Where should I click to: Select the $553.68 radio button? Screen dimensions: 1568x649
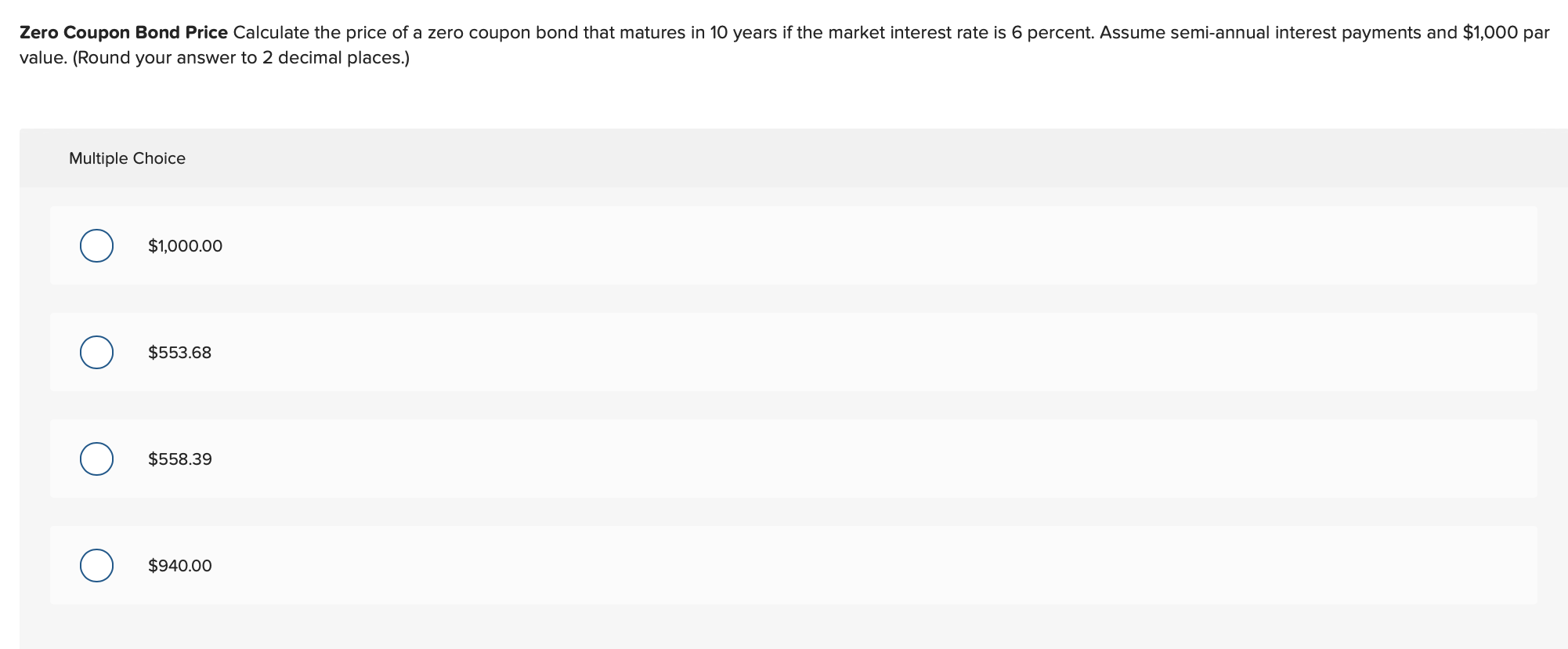[96, 352]
